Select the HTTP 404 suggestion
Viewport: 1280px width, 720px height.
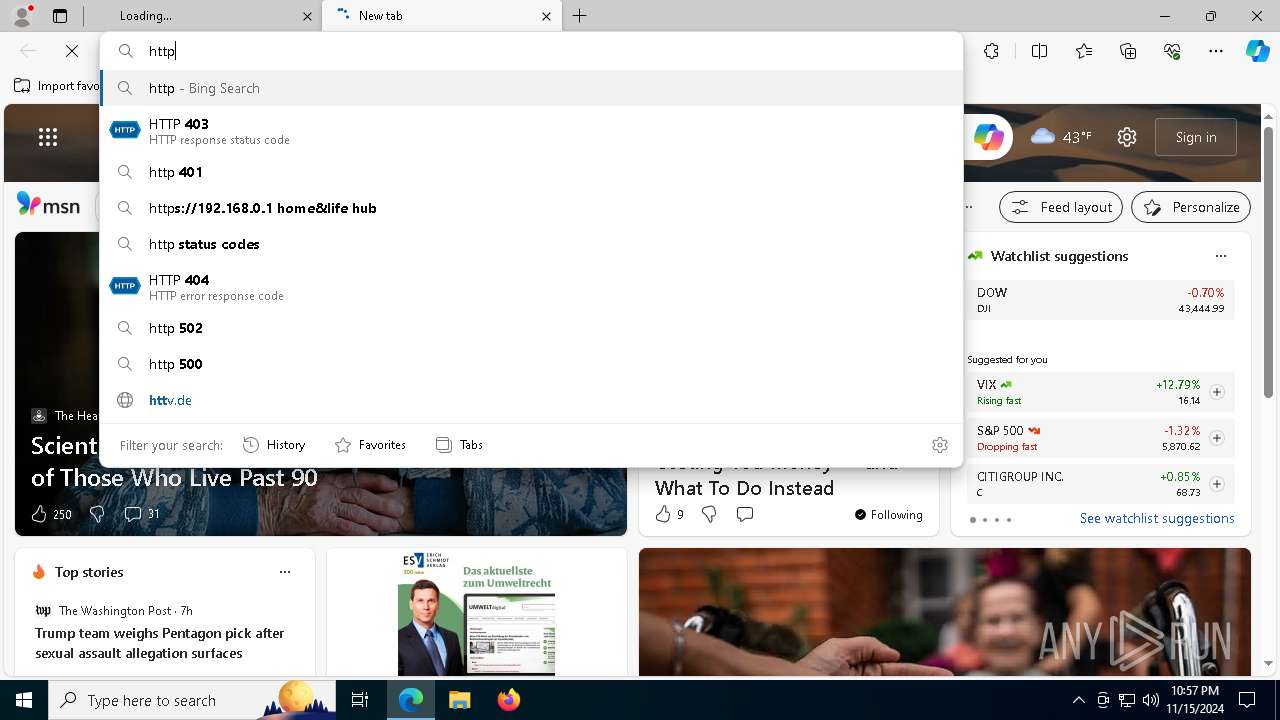click(x=532, y=287)
